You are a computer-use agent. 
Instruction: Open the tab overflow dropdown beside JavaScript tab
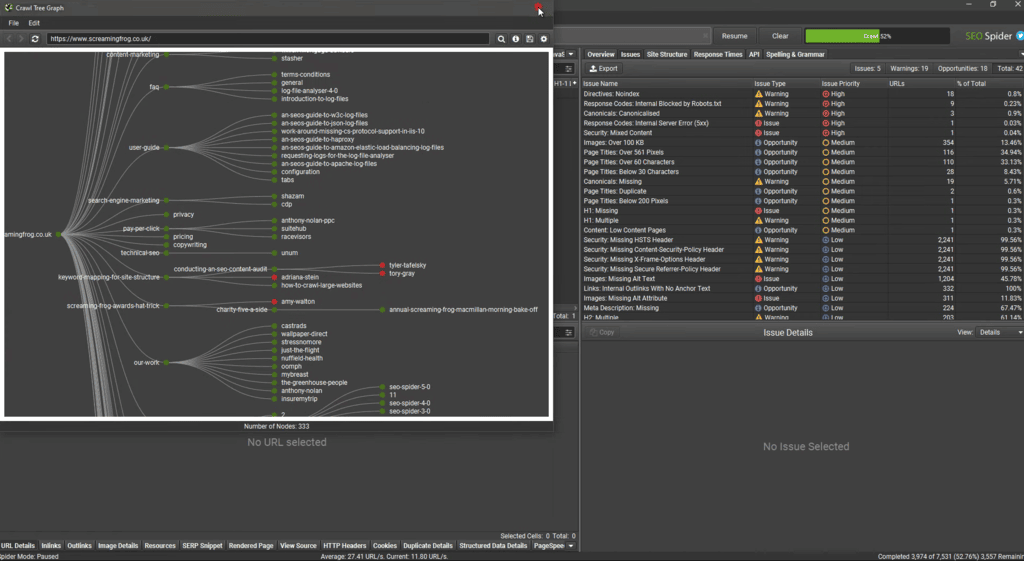[570, 54]
